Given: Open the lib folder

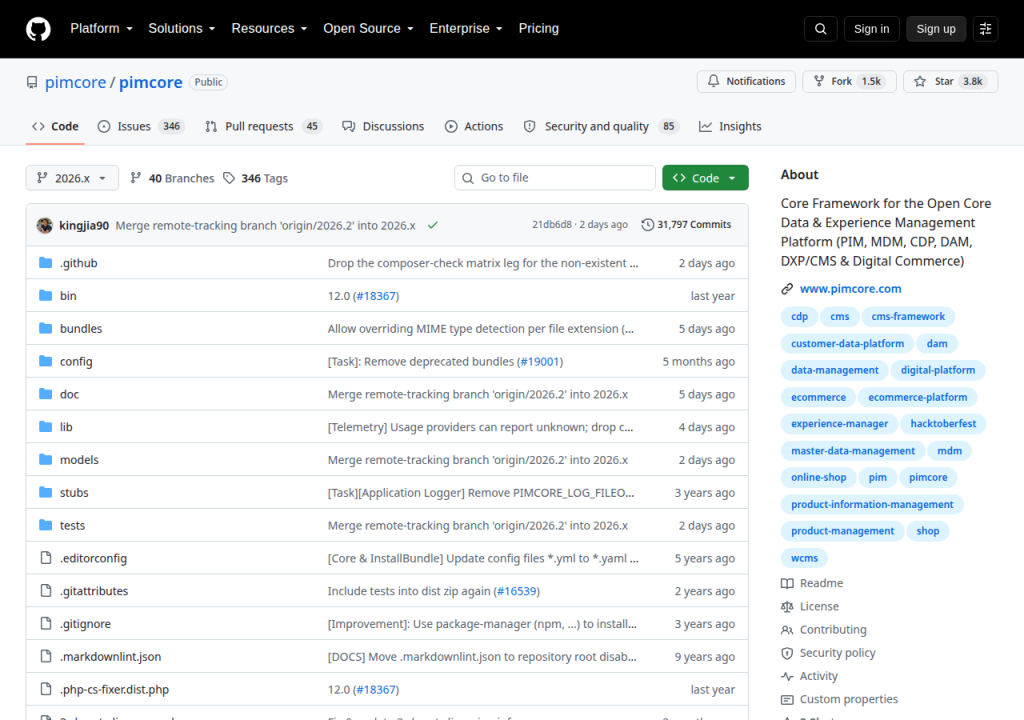Looking at the screenshot, I should [66, 427].
